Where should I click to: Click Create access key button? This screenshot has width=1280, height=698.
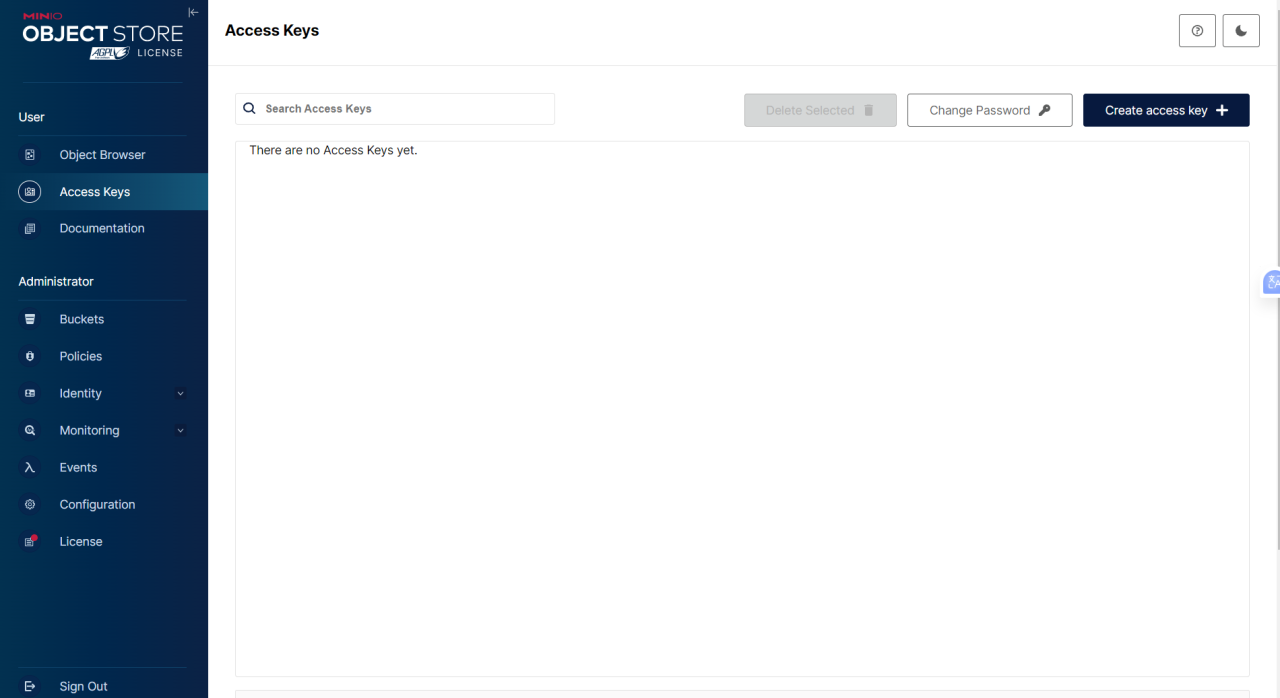[x=1166, y=110]
